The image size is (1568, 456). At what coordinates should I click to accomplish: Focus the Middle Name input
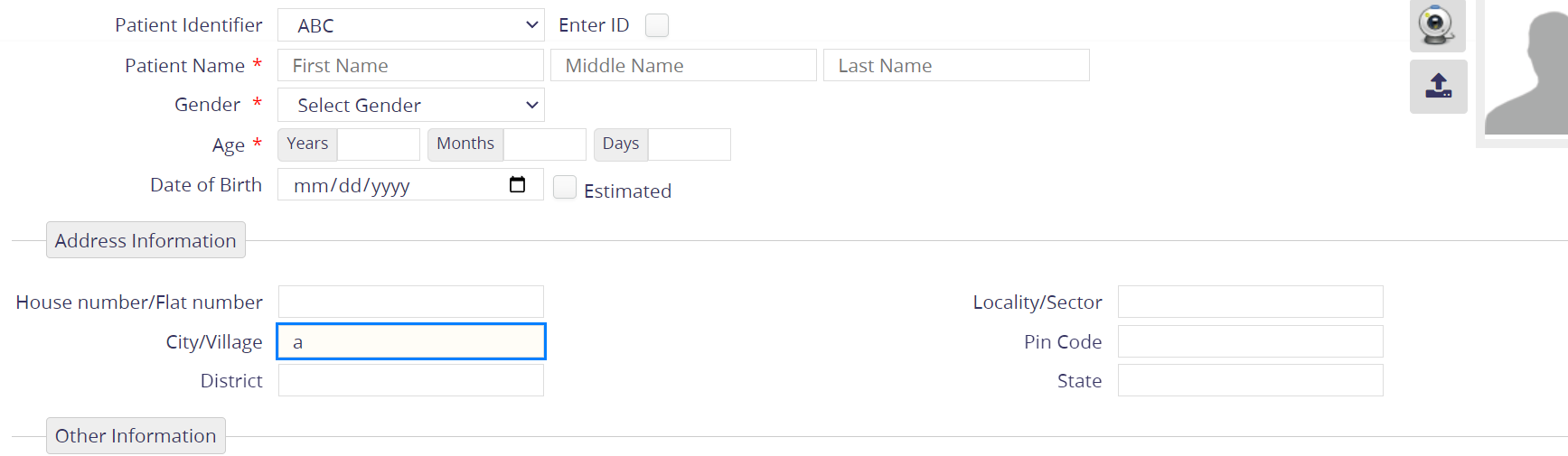click(x=683, y=65)
